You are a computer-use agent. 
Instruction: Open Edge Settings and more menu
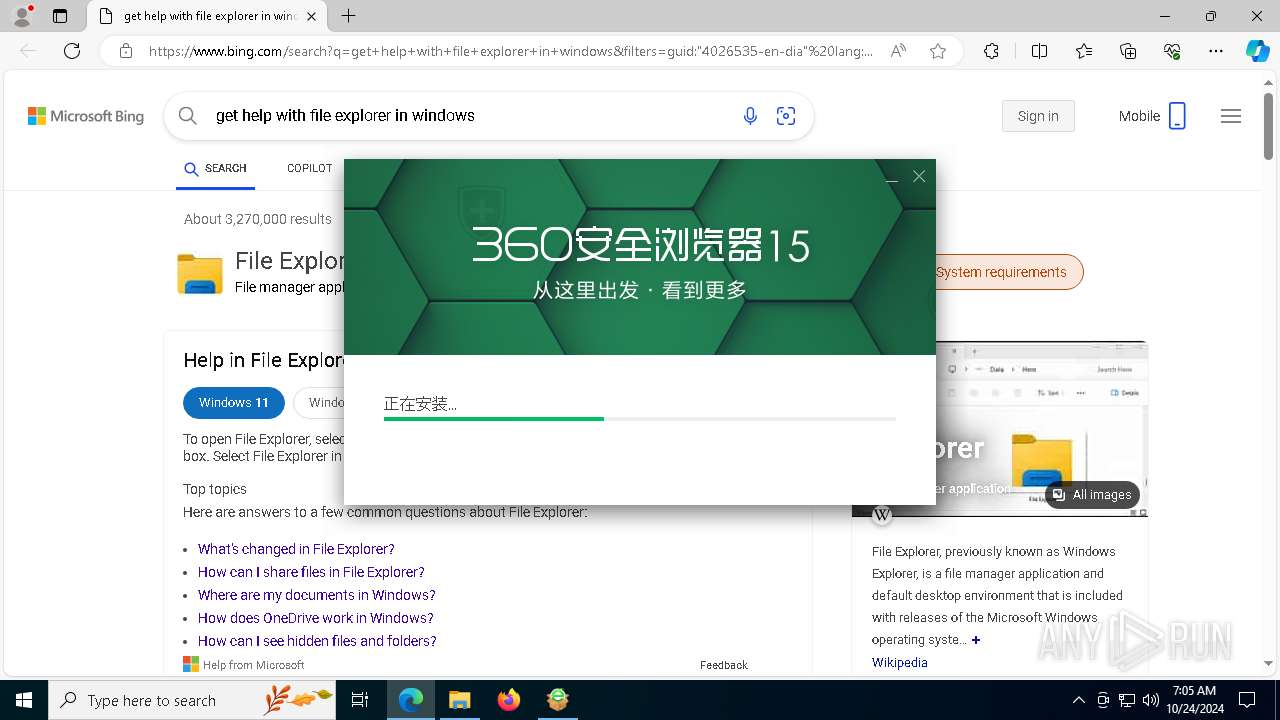1216,51
